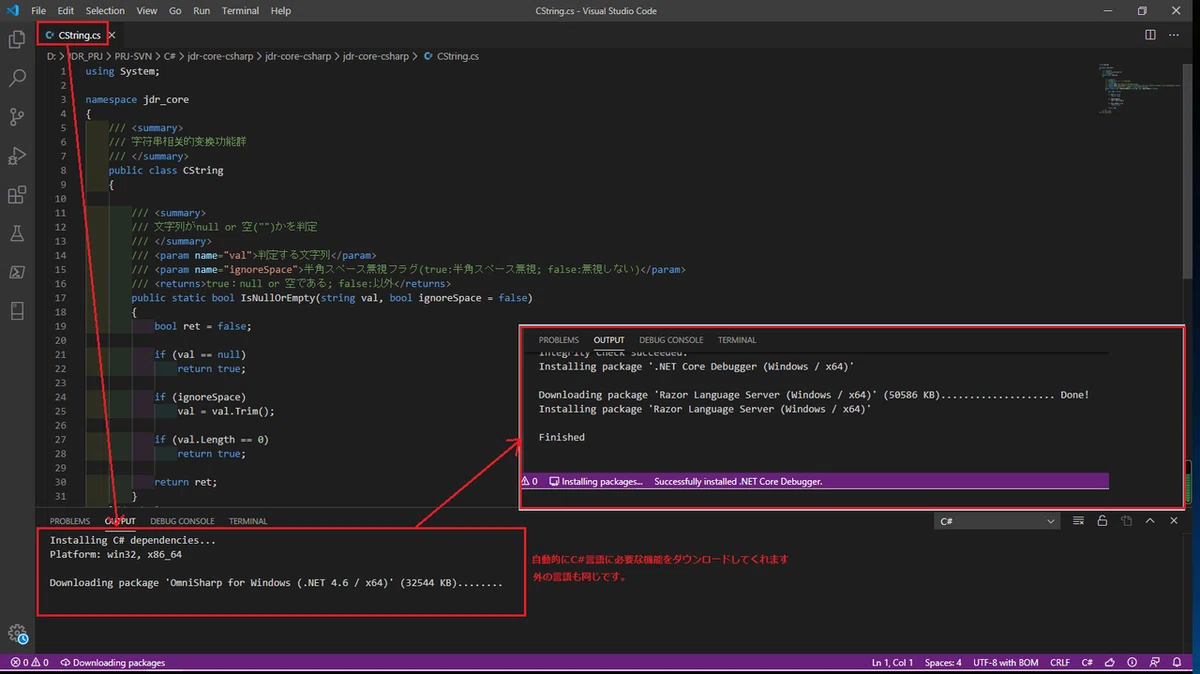Toggle output scroll lock icon
This screenshot has height=674, width=1200.
point(1102,521)
